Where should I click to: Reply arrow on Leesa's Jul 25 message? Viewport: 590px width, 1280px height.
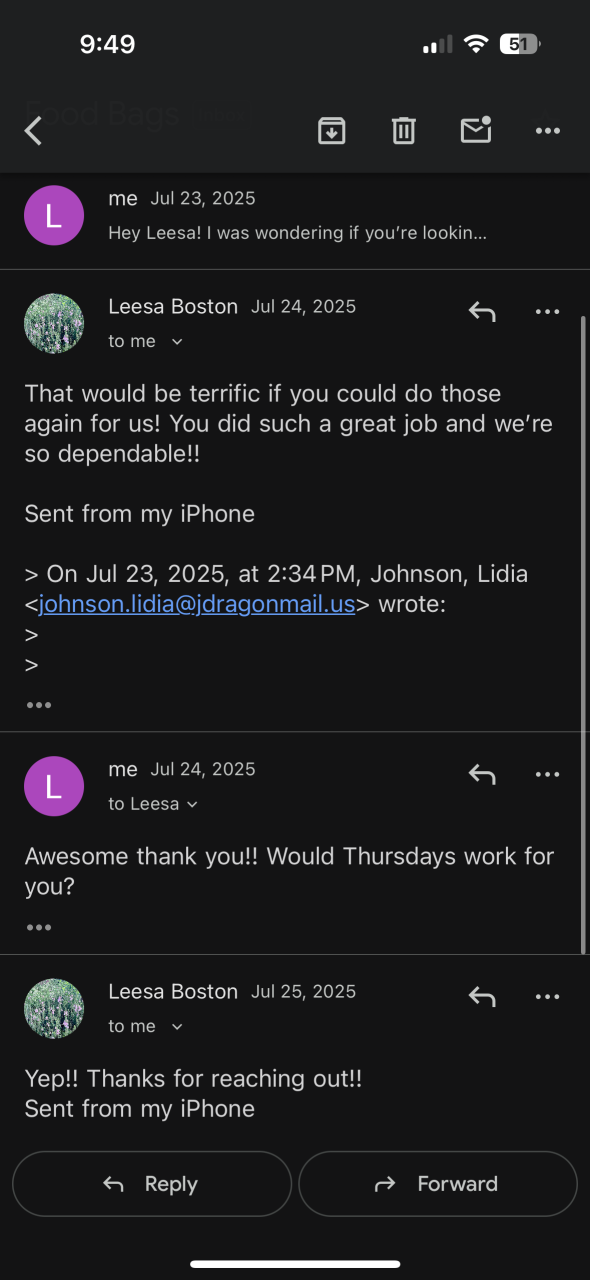(482, 997)
